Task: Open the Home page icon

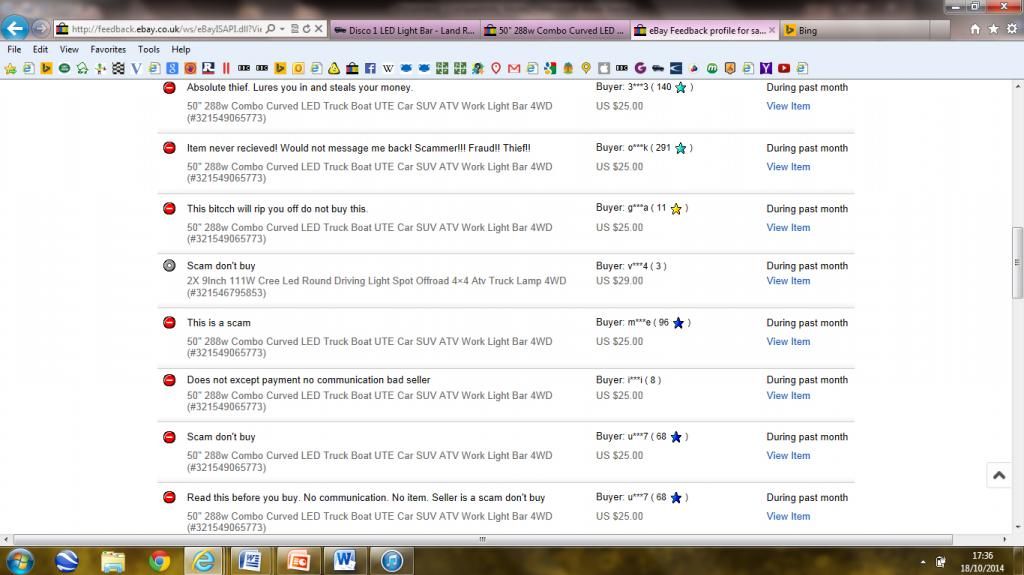Action: coord(975,29)
